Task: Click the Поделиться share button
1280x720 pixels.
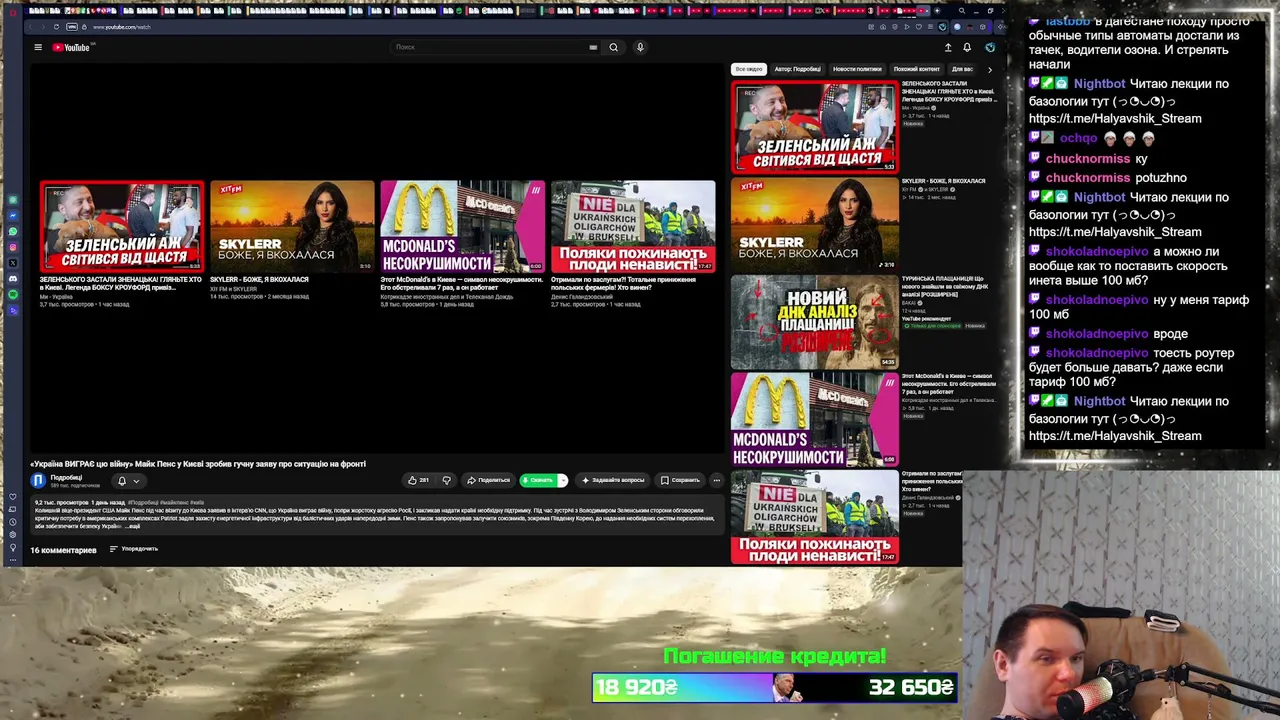Action: click(x=488, y=480)
